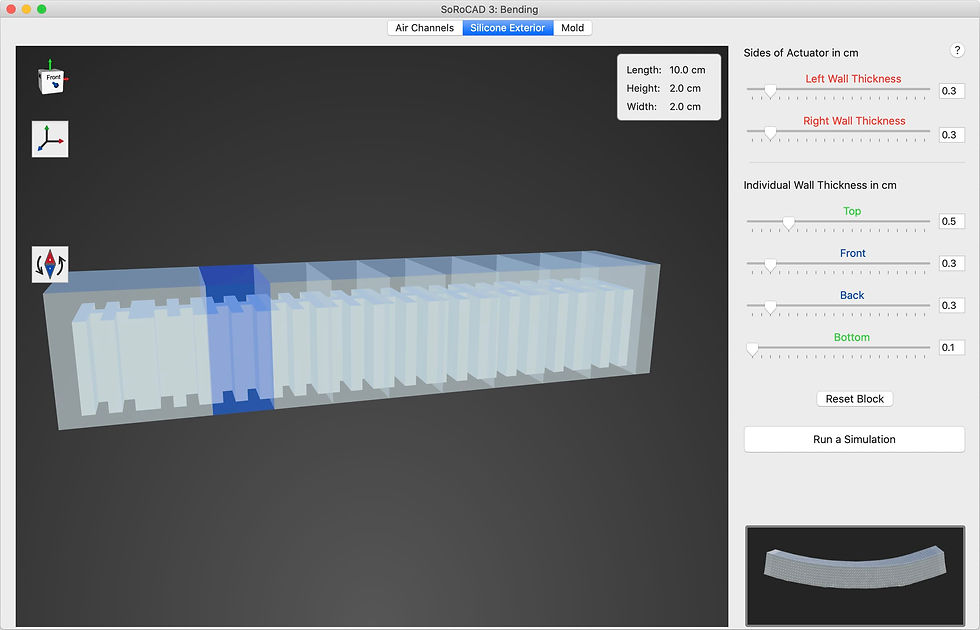The height and width of the screenshot is (630, 980).
Task: Click the Left Wall Thickness value field
Action: pyautogui.click(x=951, y=91)
